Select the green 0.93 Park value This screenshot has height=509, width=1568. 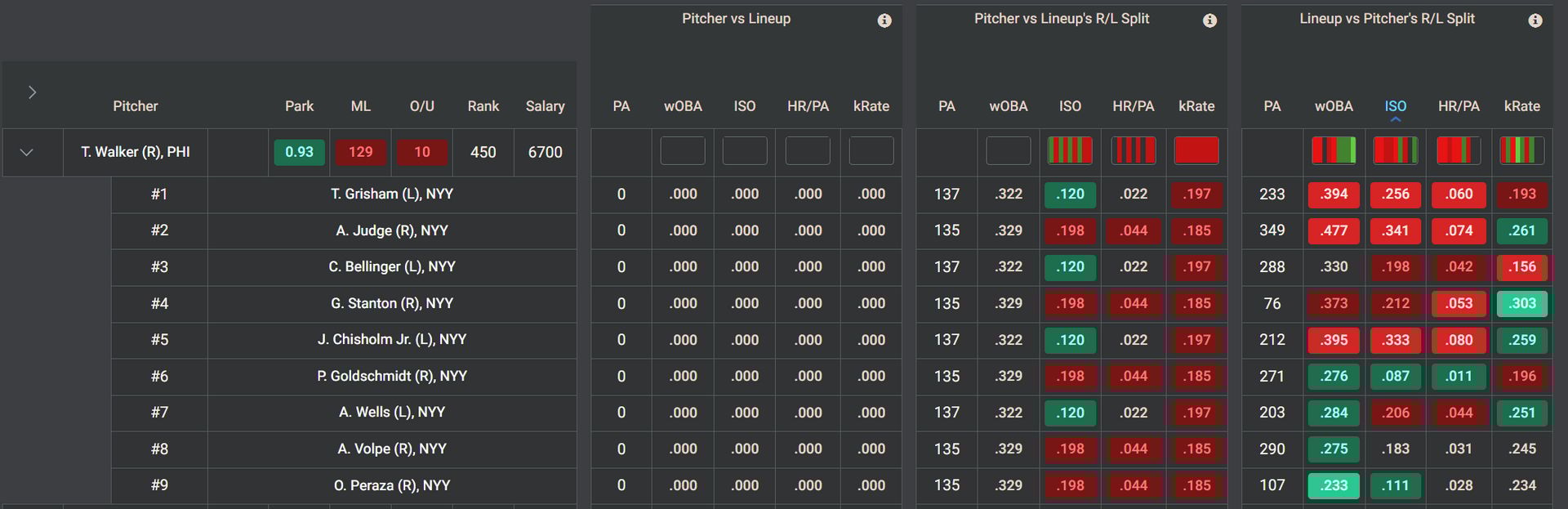tap(299, 152)
